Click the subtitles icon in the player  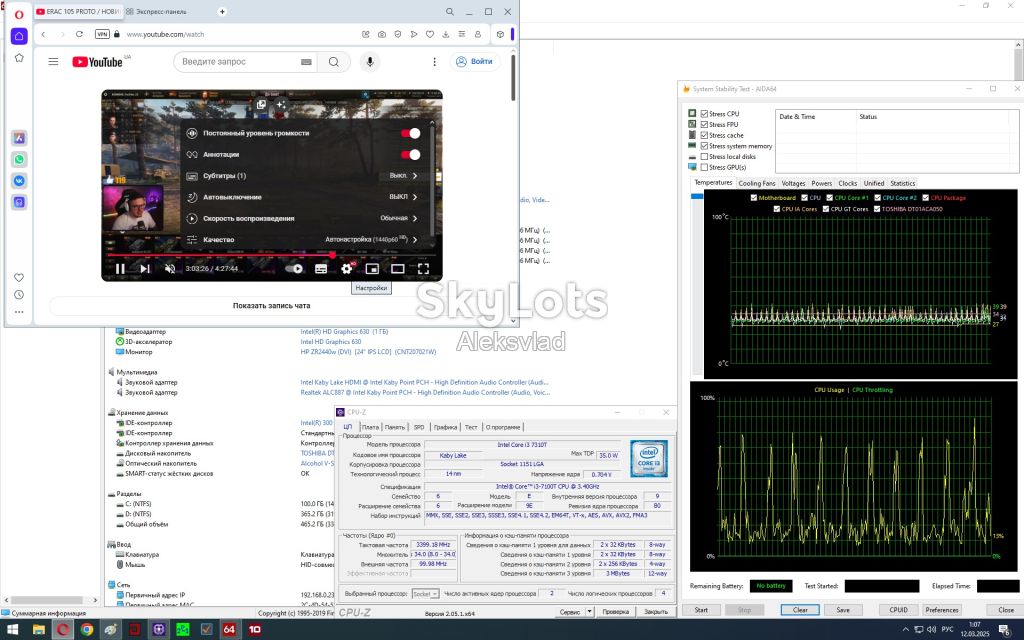[x=321, y=268]
